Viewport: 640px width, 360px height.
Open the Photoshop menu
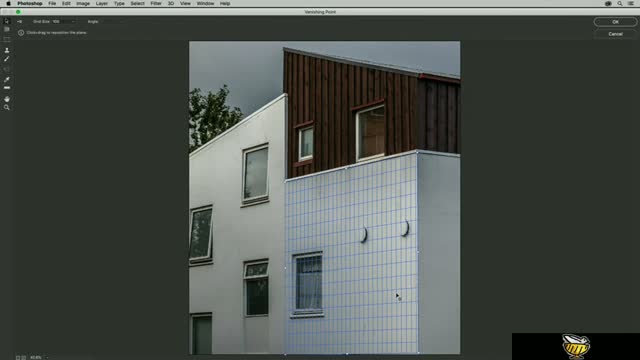(x=30, y=3)
